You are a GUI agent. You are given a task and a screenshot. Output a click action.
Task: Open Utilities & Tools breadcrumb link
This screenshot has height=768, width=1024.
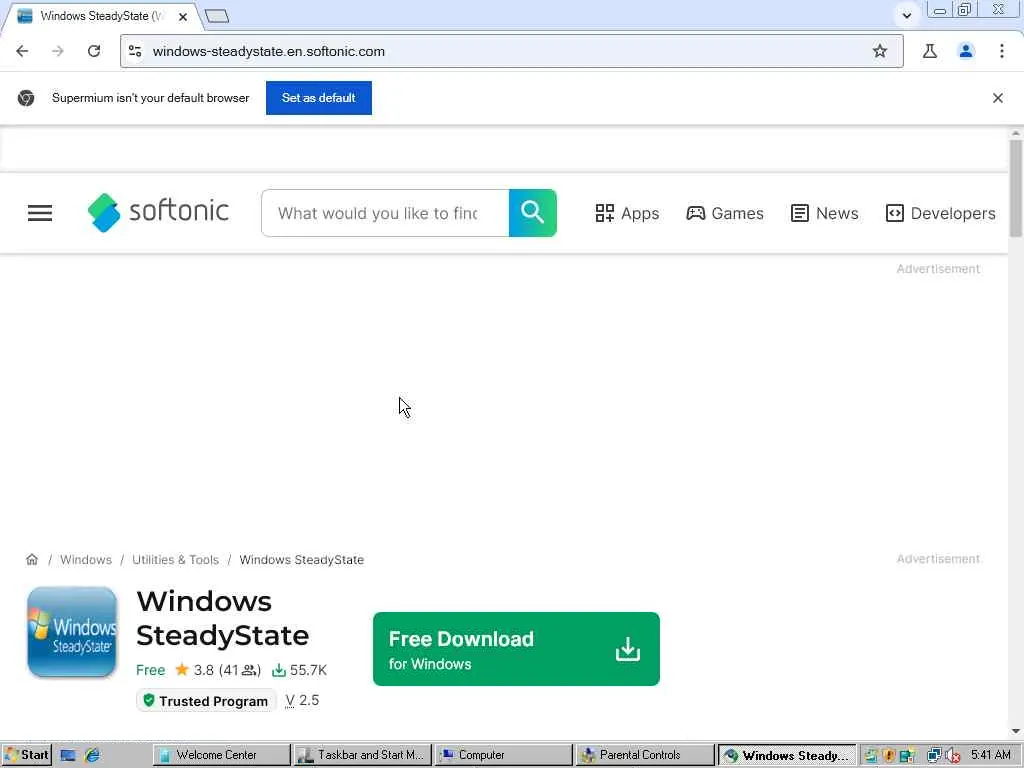[175, 560]
